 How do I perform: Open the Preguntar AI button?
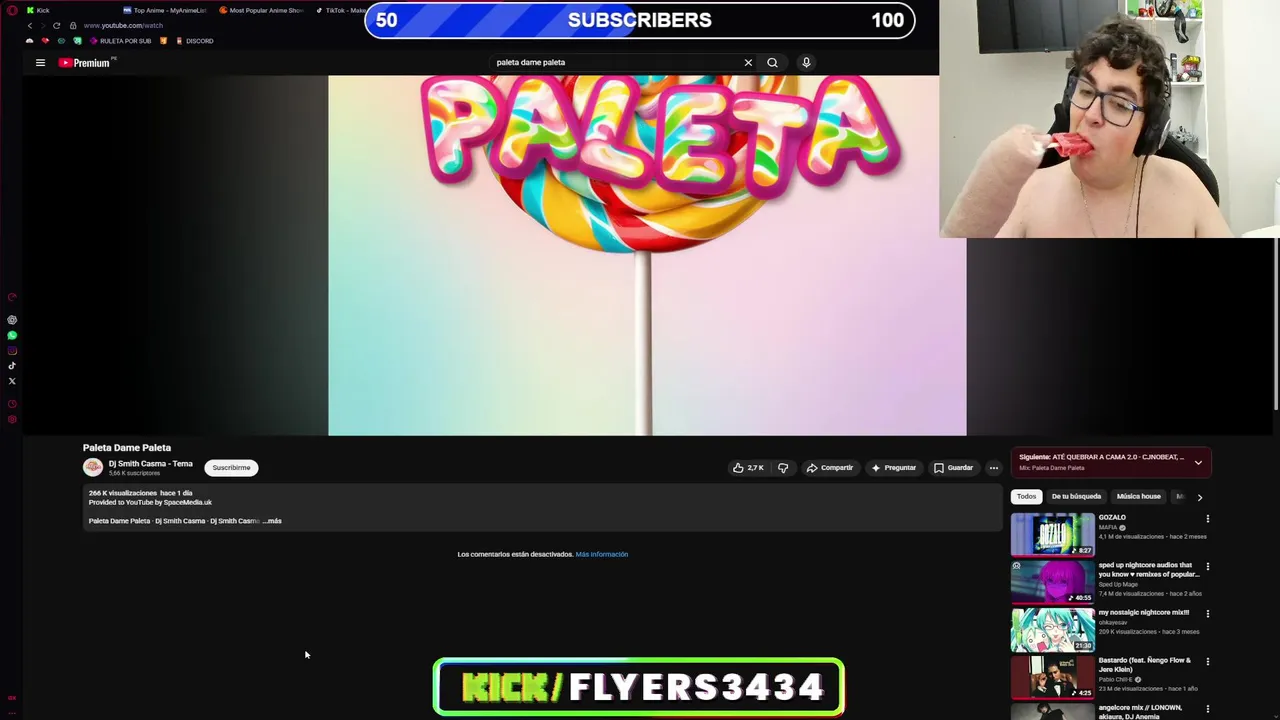(894, 468)
